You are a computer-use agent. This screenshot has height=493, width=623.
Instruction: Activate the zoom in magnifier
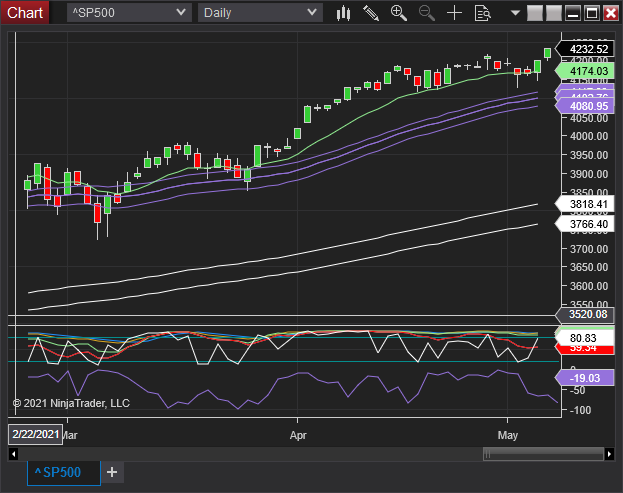coord(399,13)
